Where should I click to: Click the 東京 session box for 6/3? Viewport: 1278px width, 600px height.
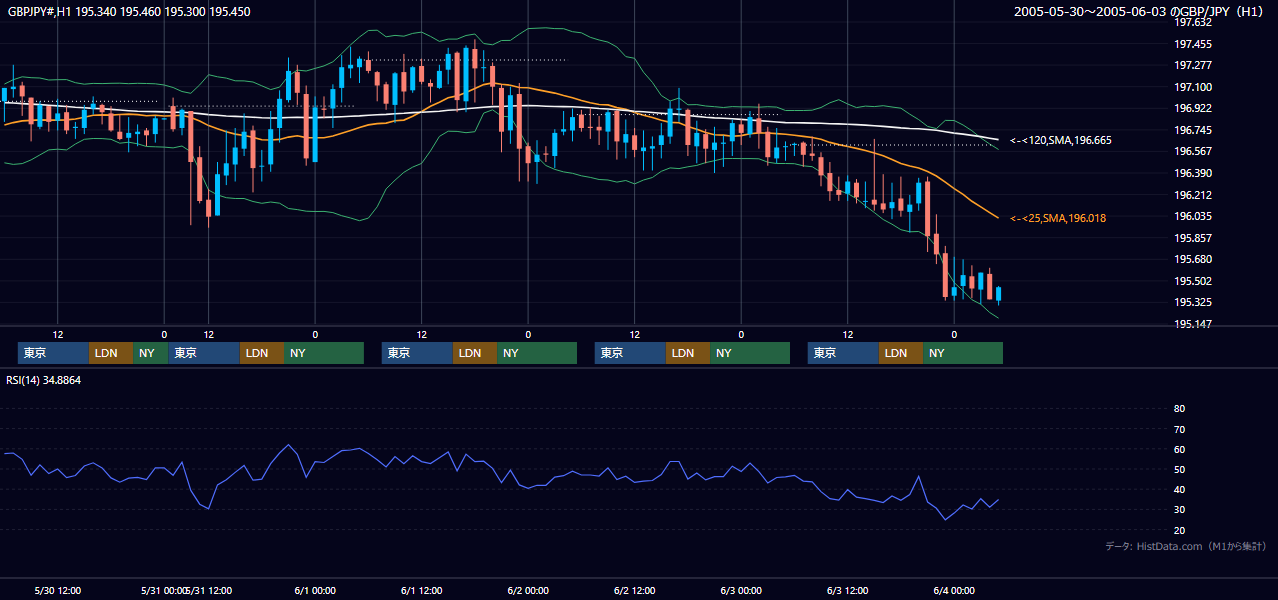click(x=843, y=353)
